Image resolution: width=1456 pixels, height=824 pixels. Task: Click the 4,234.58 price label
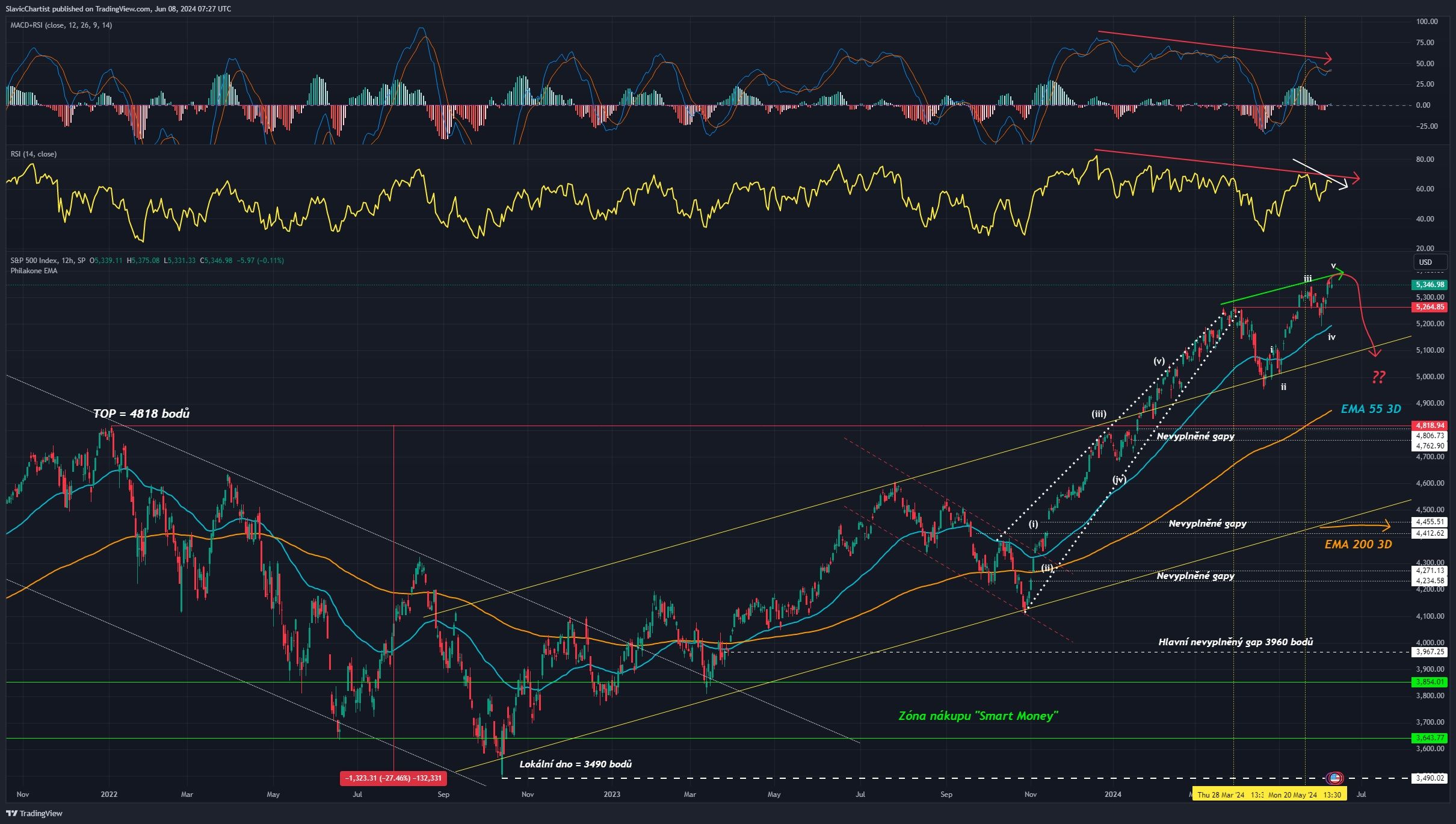1430,581
